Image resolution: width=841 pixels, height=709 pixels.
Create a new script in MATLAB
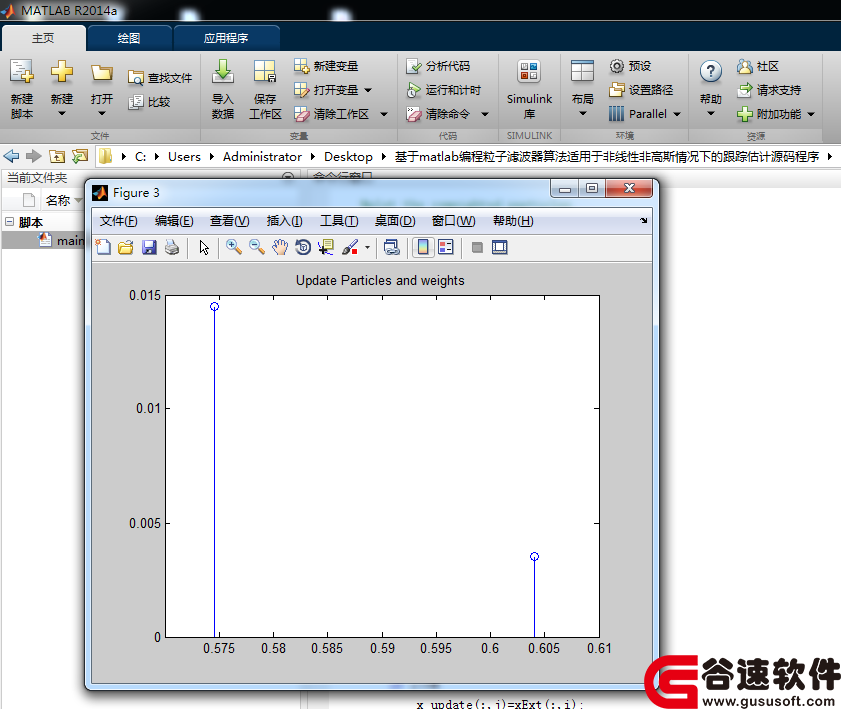tap(21, 89)
